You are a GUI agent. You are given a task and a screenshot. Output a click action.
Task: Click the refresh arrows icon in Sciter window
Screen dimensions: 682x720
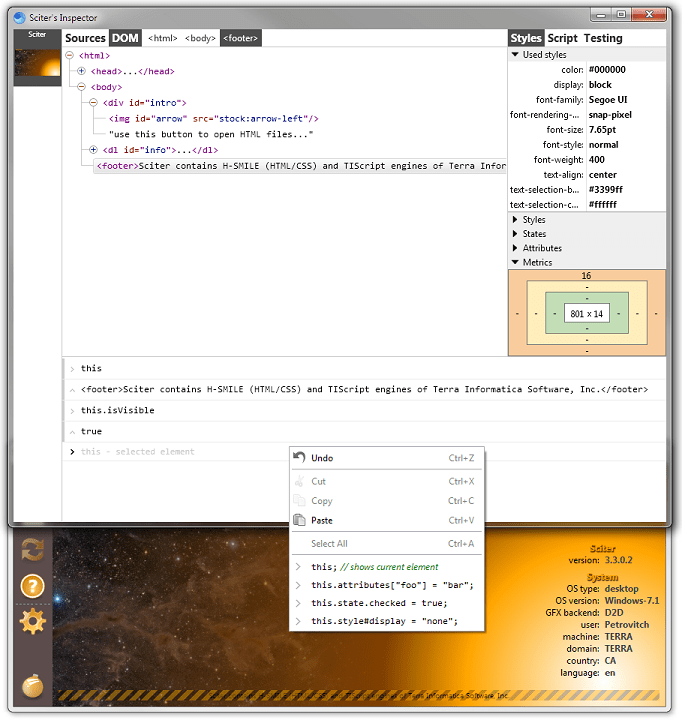point(33,550)
